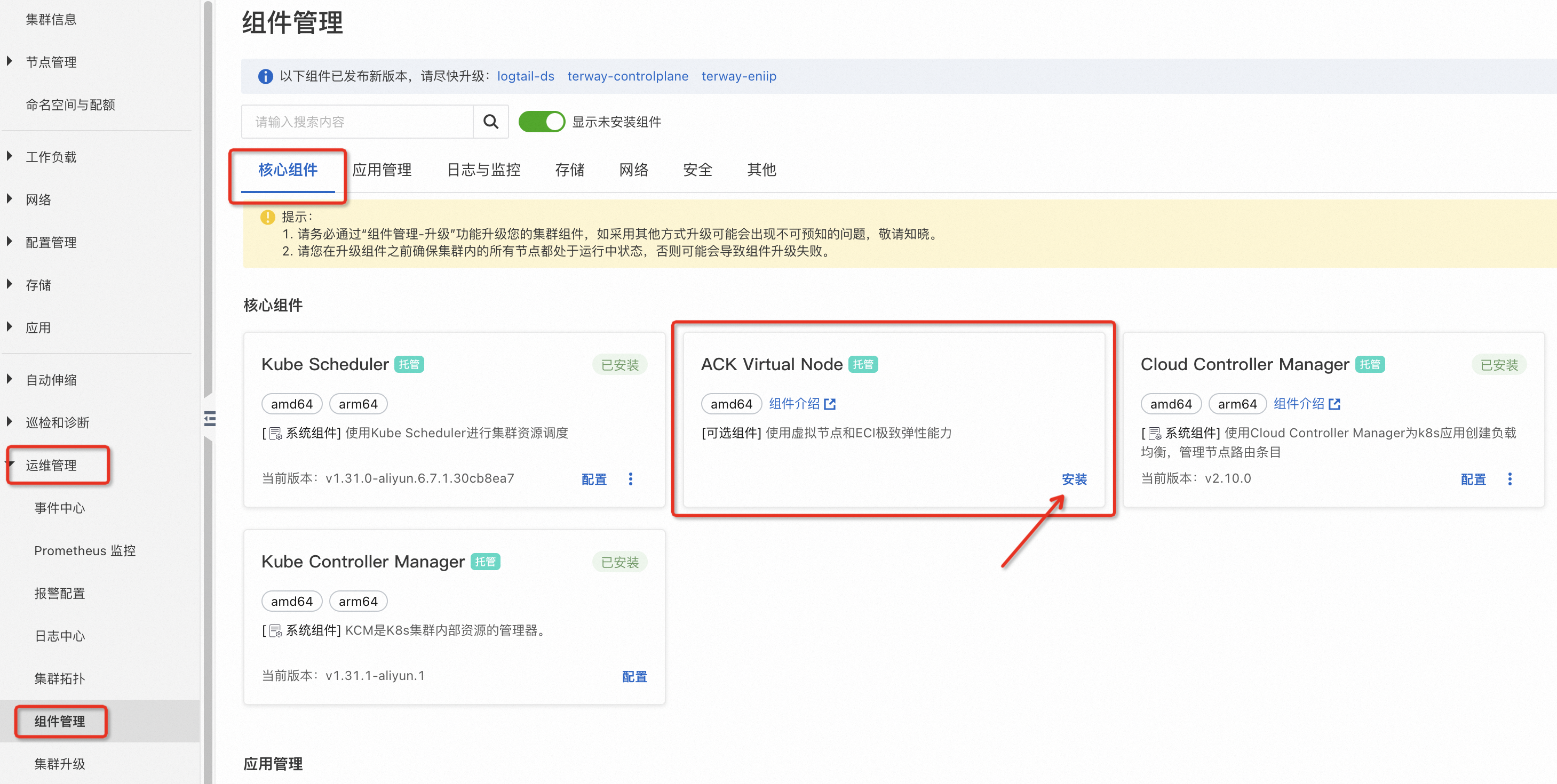Open more options for Cloud Controller Manager
Viewport: 1557px width, 784px height.
click(x=1510, y=479)
